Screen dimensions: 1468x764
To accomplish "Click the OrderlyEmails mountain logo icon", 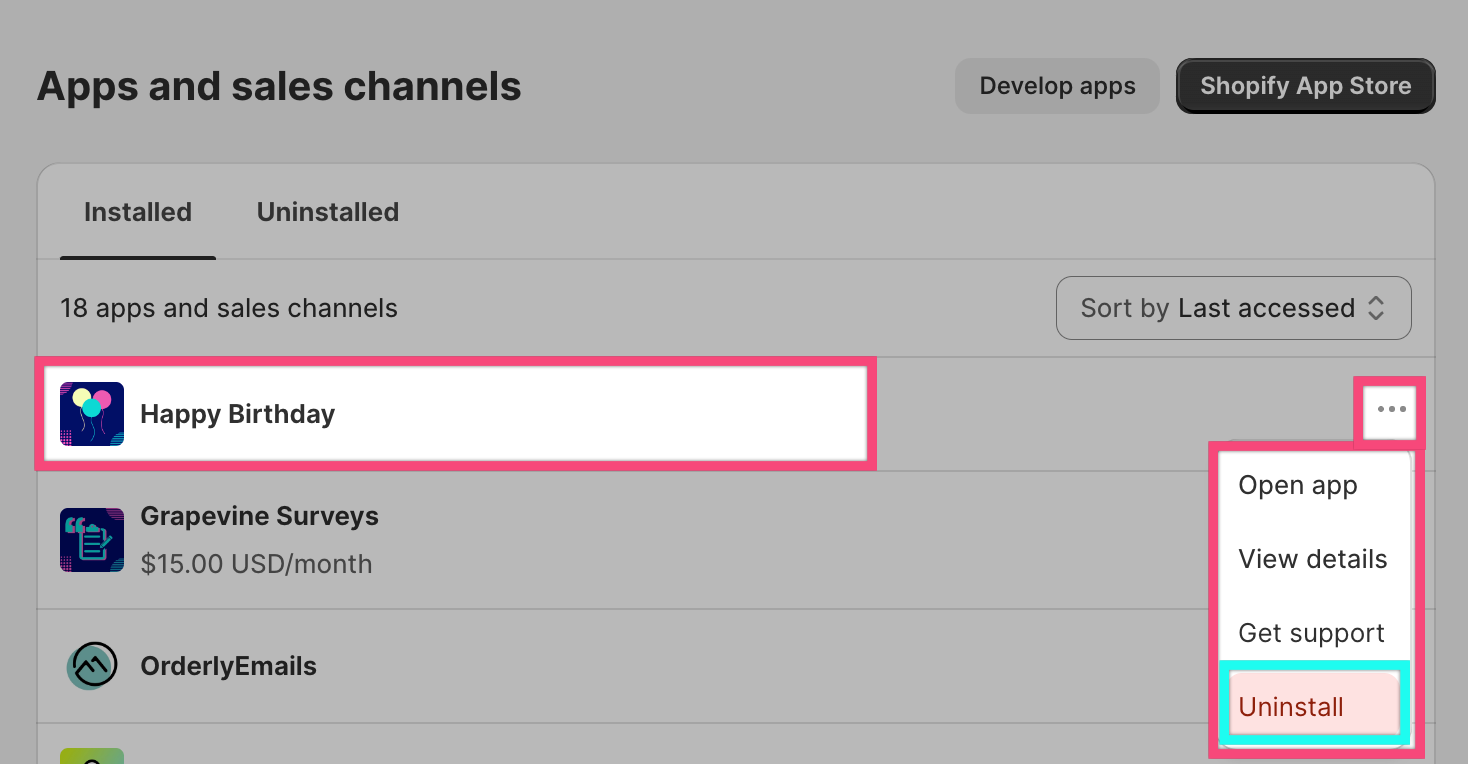I will coord(92,666).
